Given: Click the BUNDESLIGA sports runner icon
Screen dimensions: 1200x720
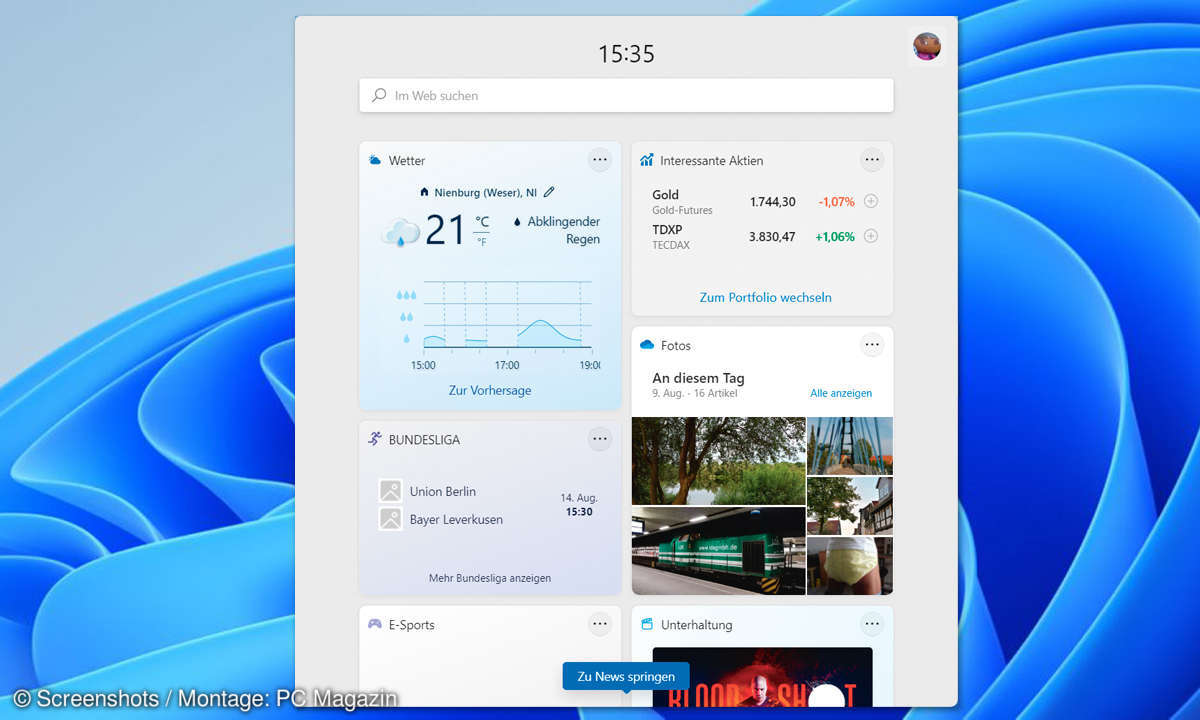Looking at the screenshot, I should tap(375, 439).
